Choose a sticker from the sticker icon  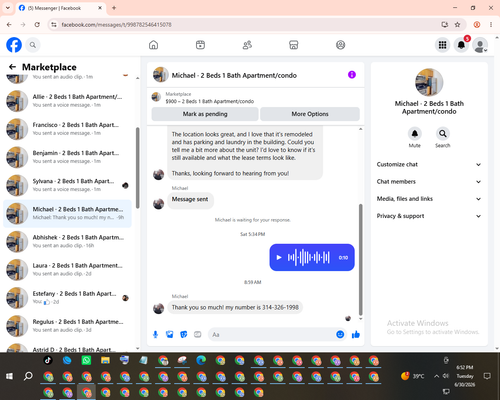[x=184, y=334]
